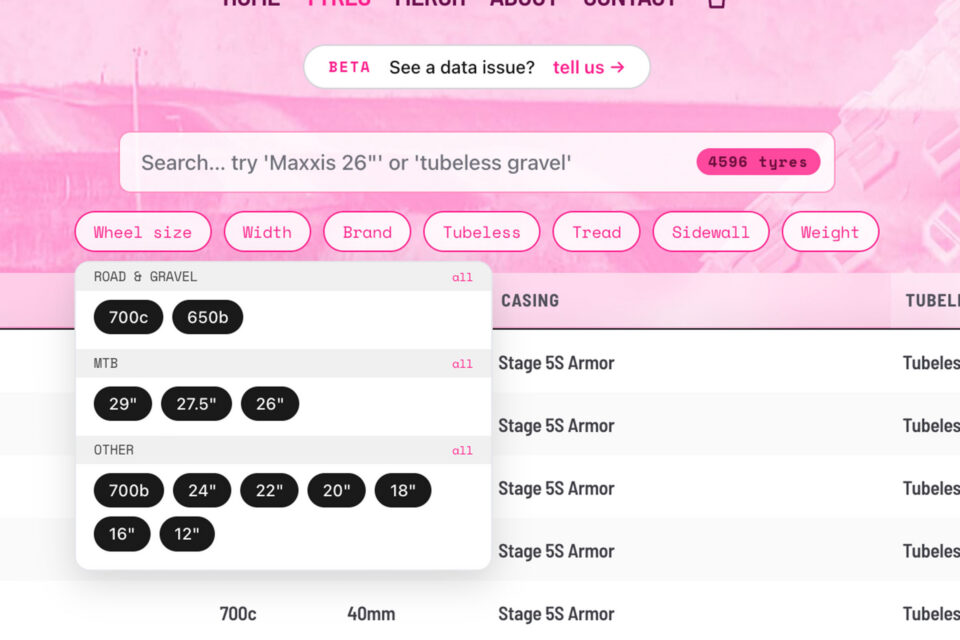Click the 'tell us' data issue link
This screenshot has height=640, width=960.
pyautogui.click(x=588, y=67)
